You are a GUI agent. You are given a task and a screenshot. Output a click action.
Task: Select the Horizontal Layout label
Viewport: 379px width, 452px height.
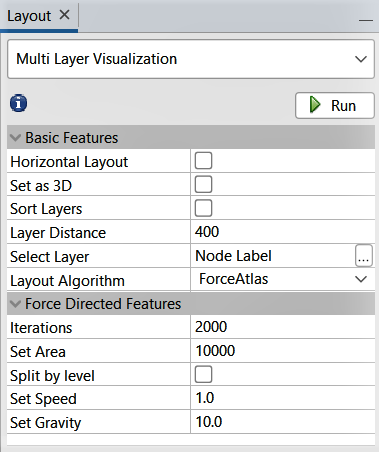point(69,162)
